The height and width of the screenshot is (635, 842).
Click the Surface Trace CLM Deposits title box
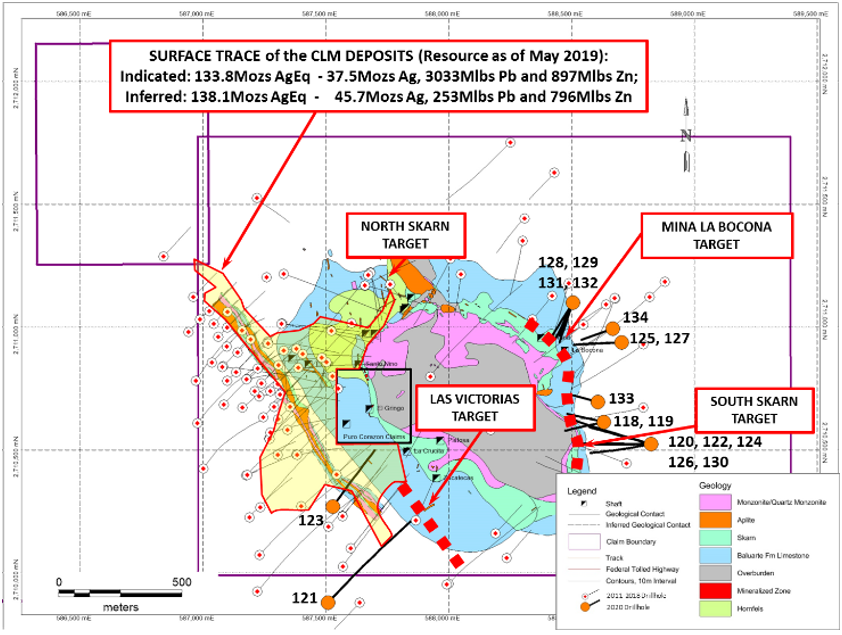point(378,76)
